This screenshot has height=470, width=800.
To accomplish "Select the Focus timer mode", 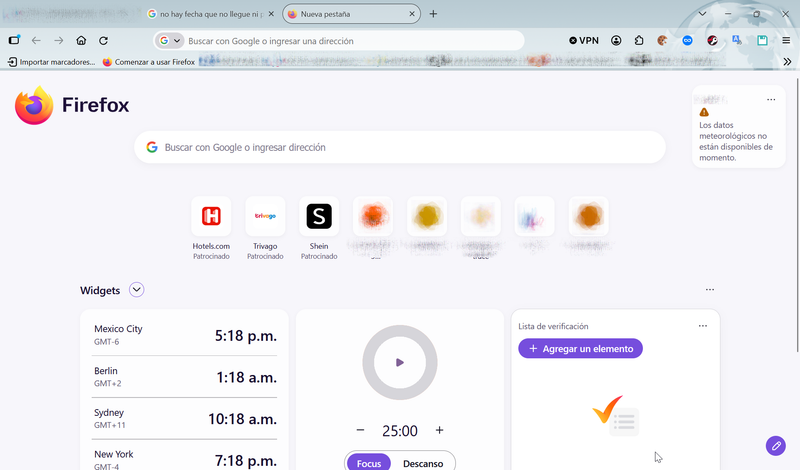I will [368, 463].
